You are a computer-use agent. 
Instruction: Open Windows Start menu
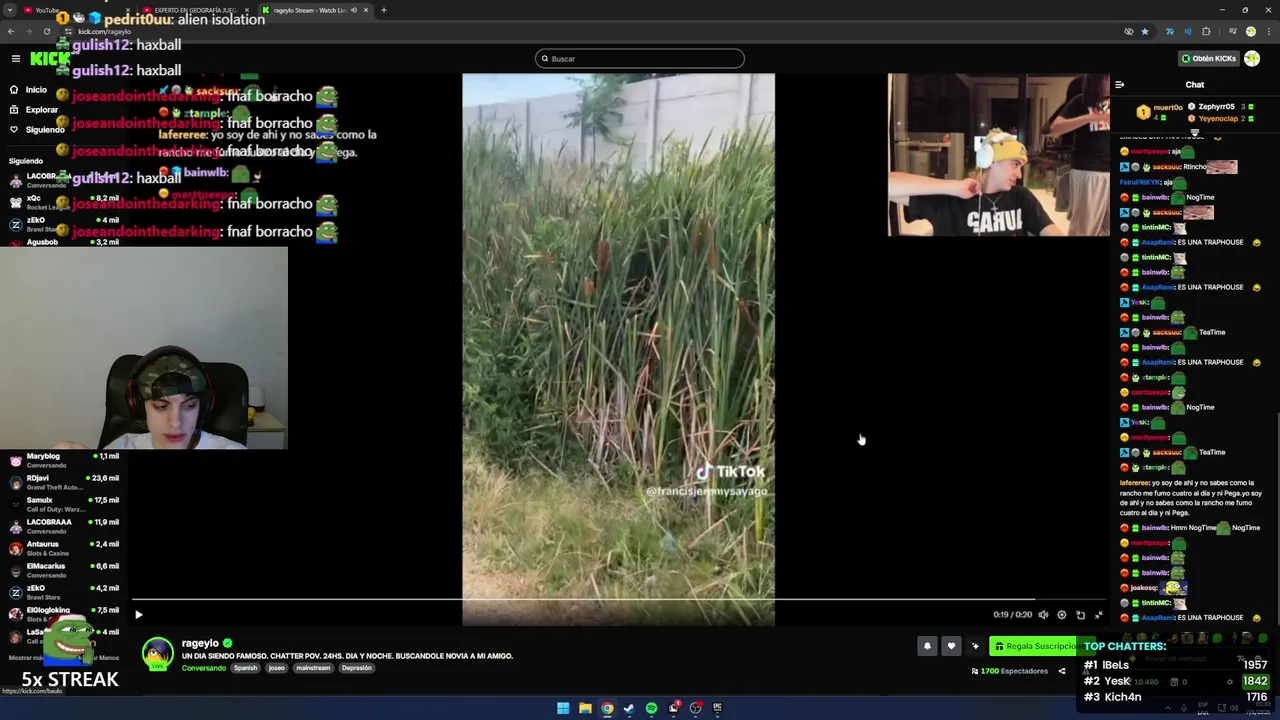pos(563,708)
